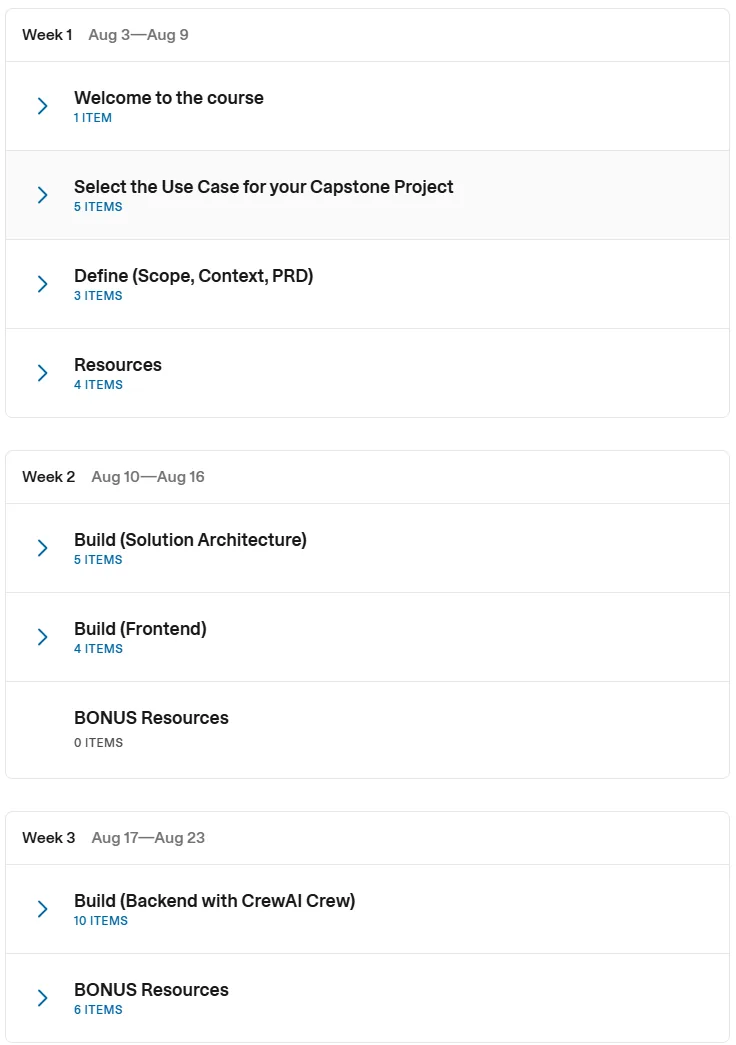736x1045 pixels.
Task: Expand chevron for Week 3 BONUS Resources
Action: (42, 998)
